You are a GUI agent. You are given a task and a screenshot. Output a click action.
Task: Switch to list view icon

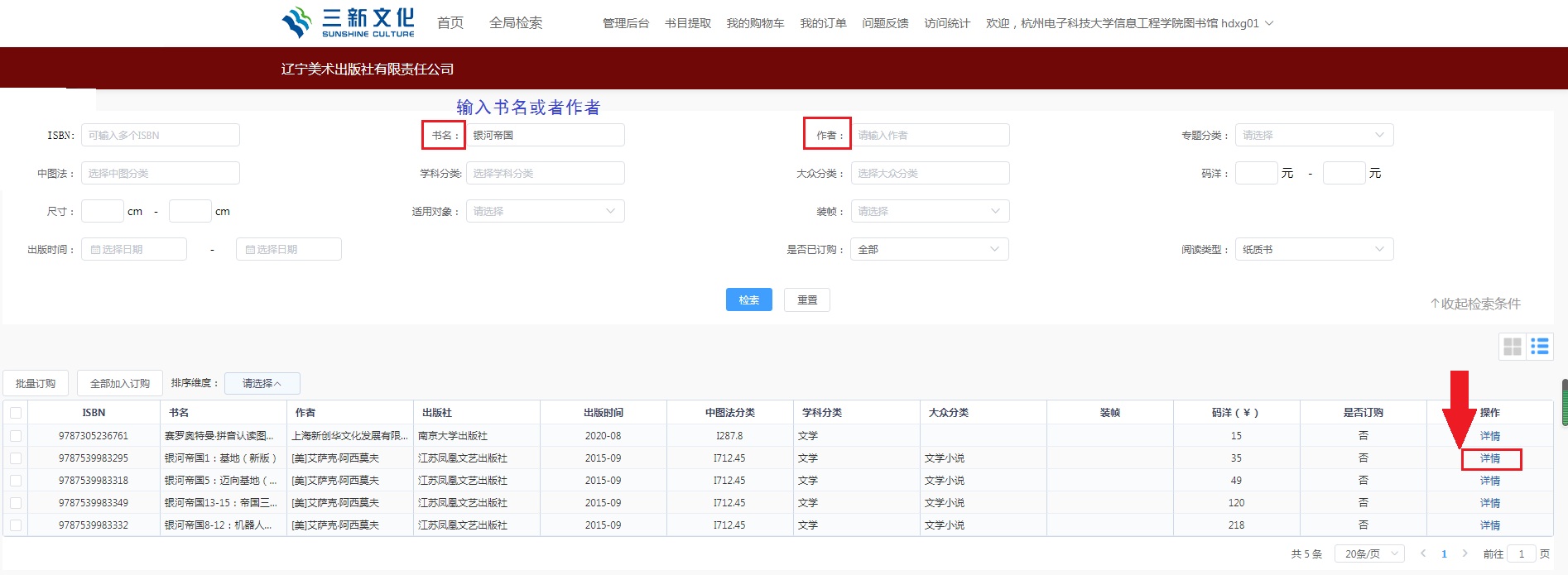click(x=1540, y=347)
